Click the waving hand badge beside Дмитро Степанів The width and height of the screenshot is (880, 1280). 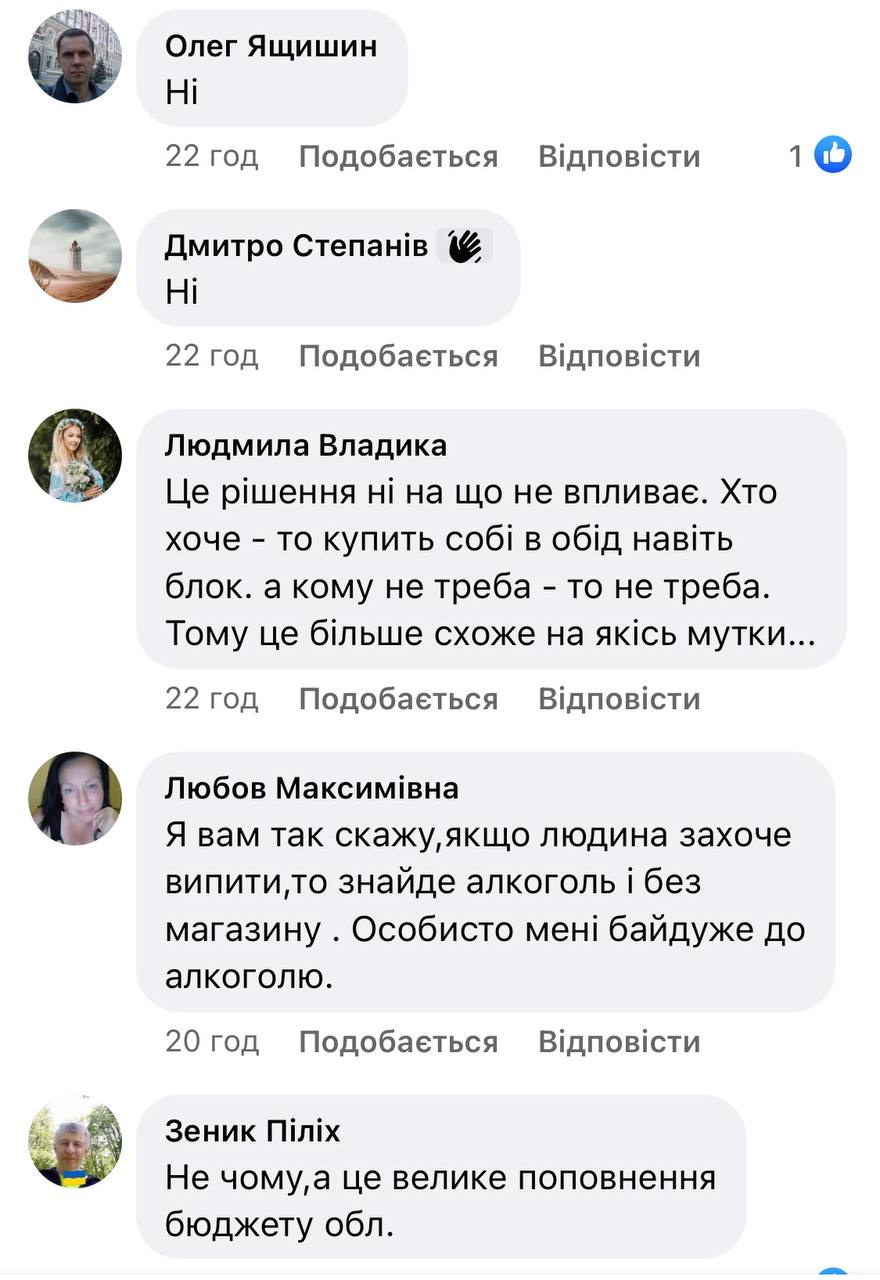465,246
